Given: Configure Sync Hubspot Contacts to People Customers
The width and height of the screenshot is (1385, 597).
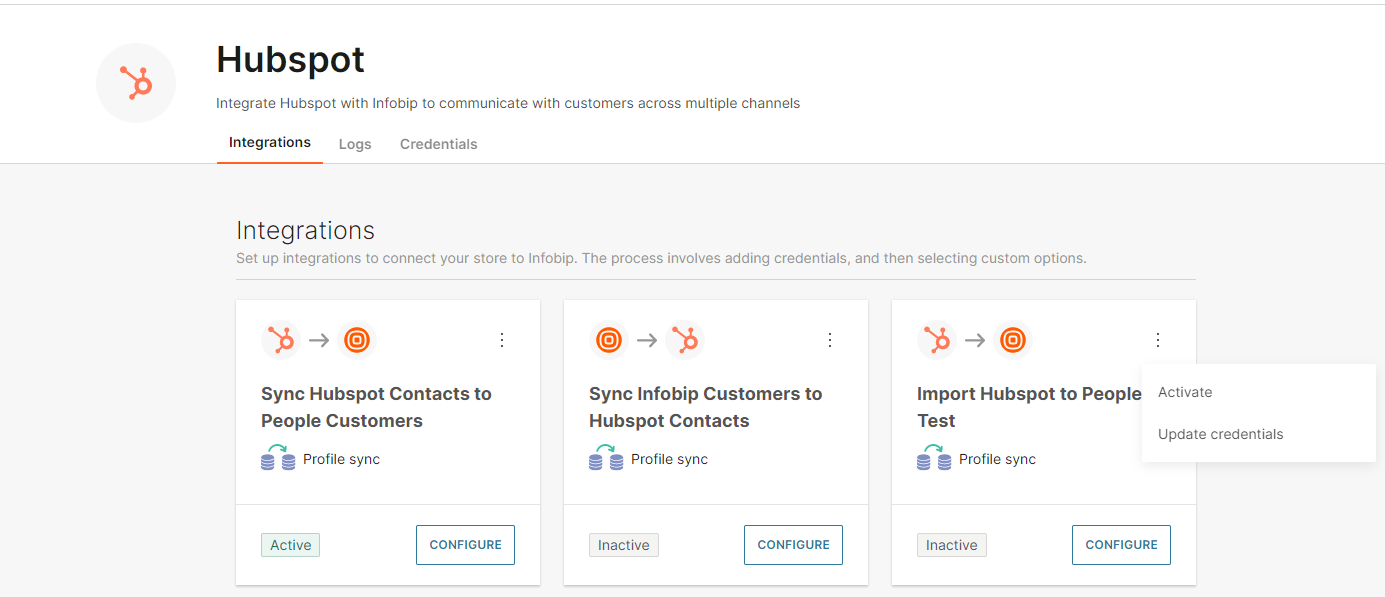Looking at the screenshot, I should coord(465,545).
